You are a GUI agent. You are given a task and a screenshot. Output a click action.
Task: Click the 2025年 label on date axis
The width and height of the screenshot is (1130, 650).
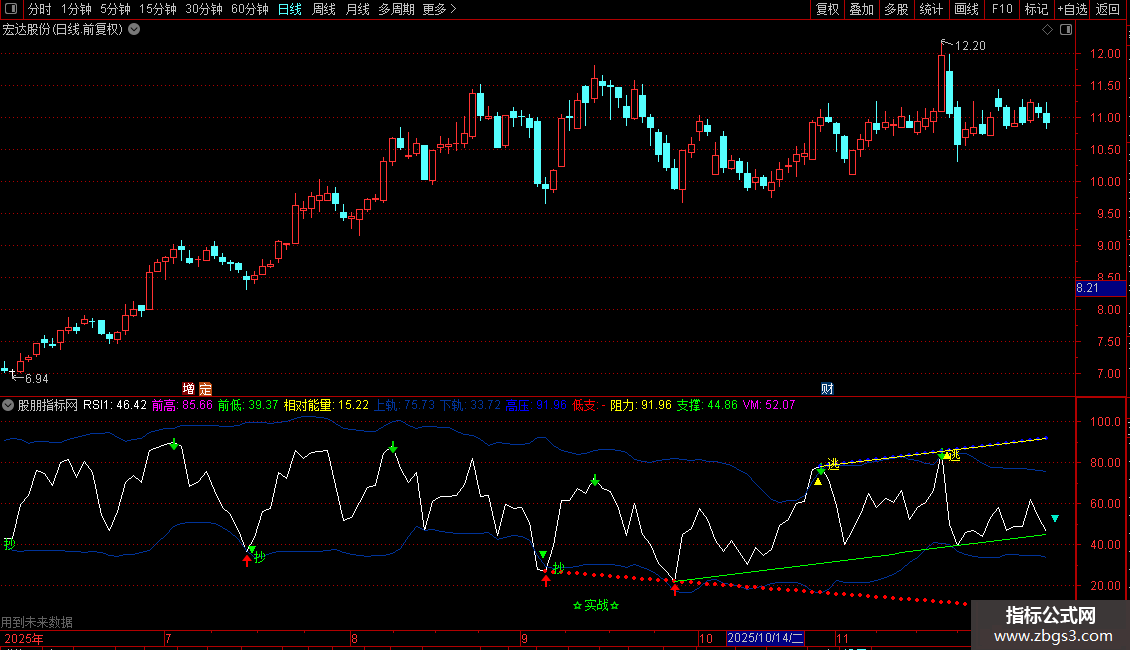tap(24, 638)
